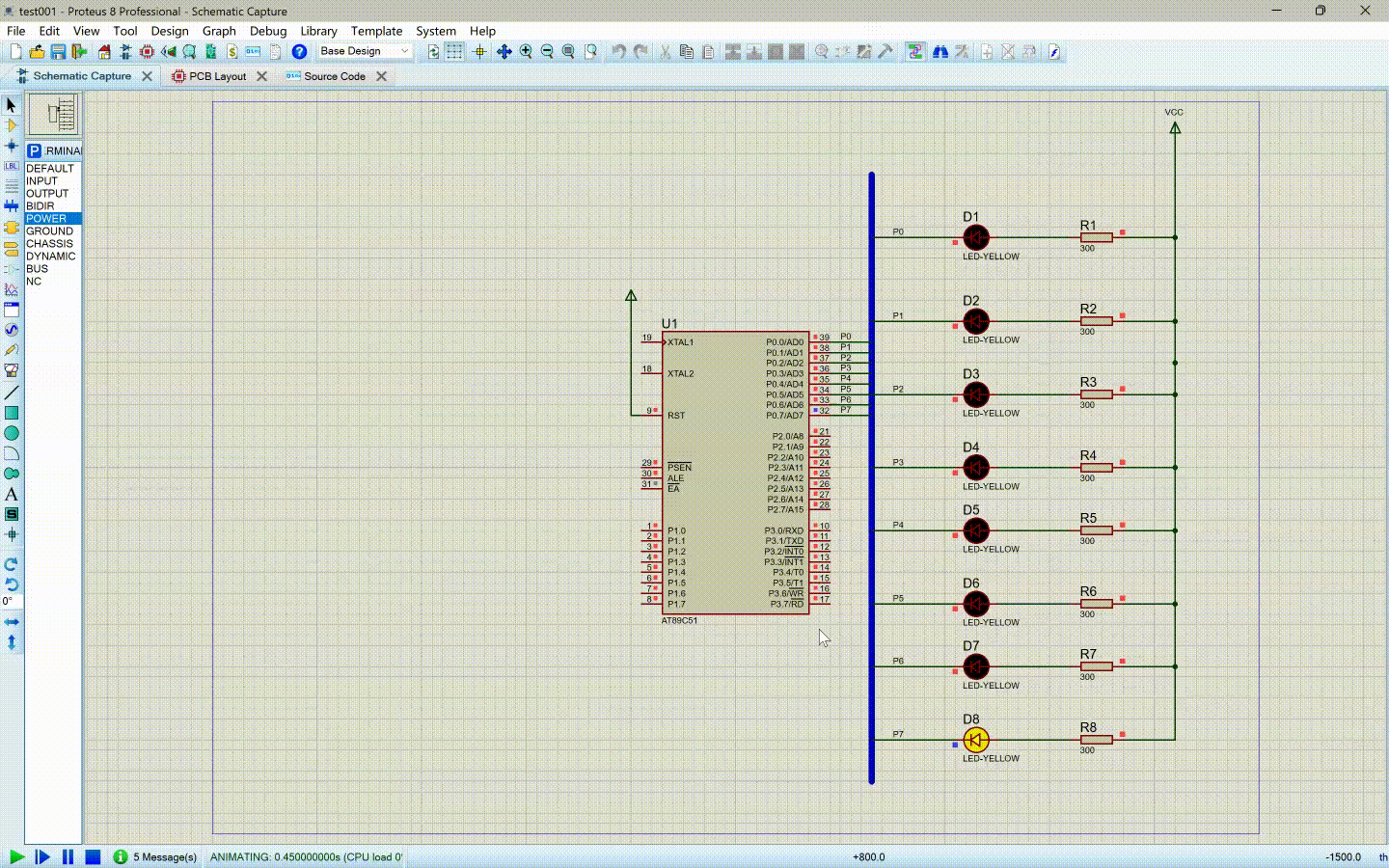Select the BUS terminal type
The height and width of the screenshot is (868, 1389).
tap(37, 268)
